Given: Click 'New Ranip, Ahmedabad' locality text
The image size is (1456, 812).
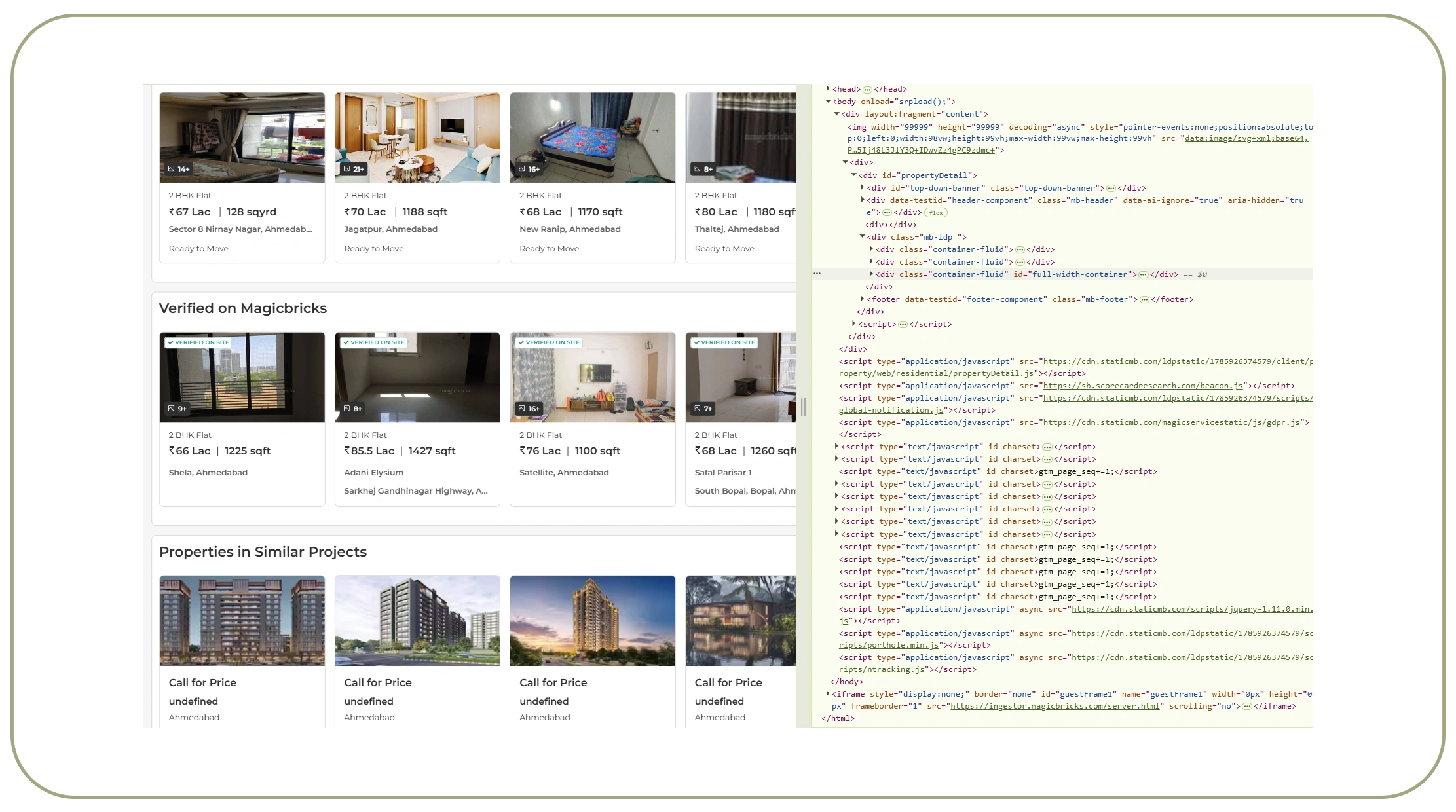Looking at the screenshot, I should 570,229.
